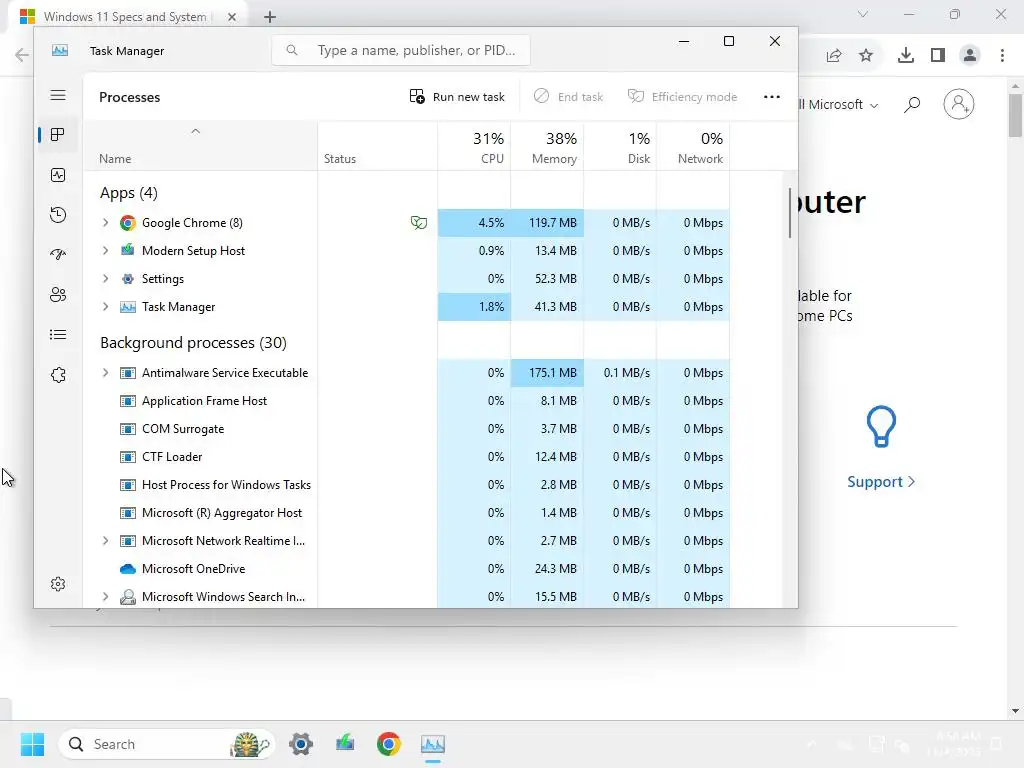Expand the Modern Setup Host entry
Screen dimensions: 1024x768
(105, 251)
